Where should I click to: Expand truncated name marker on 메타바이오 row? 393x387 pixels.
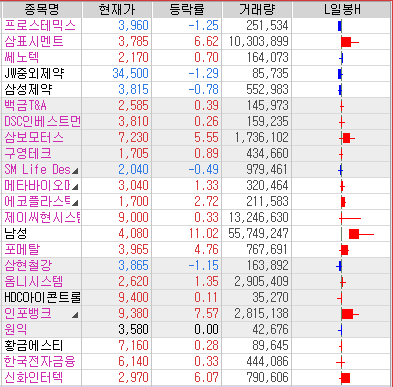tap(75, 187)
